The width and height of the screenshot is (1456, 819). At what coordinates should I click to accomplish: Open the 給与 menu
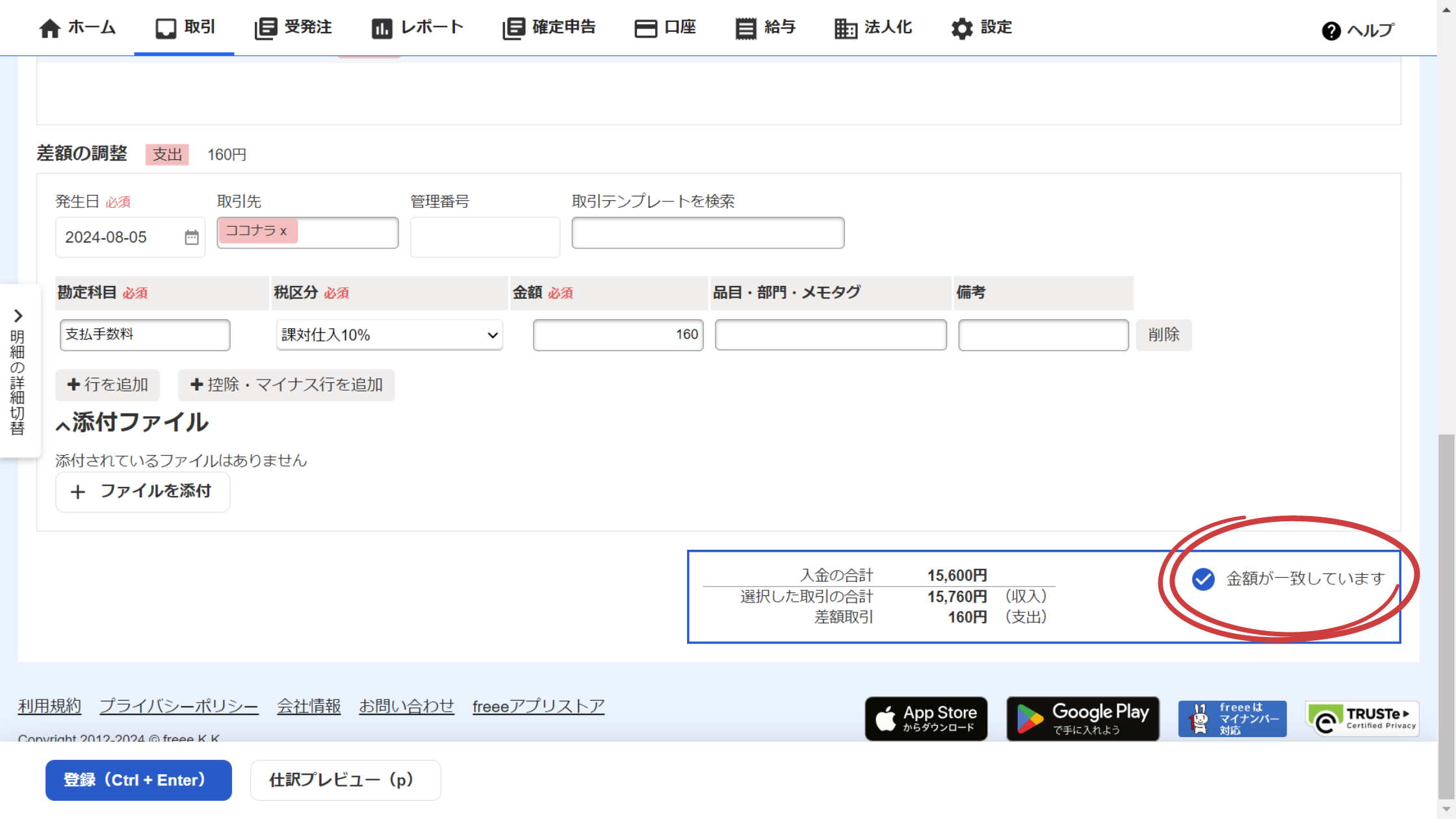[x=766, y=27]
